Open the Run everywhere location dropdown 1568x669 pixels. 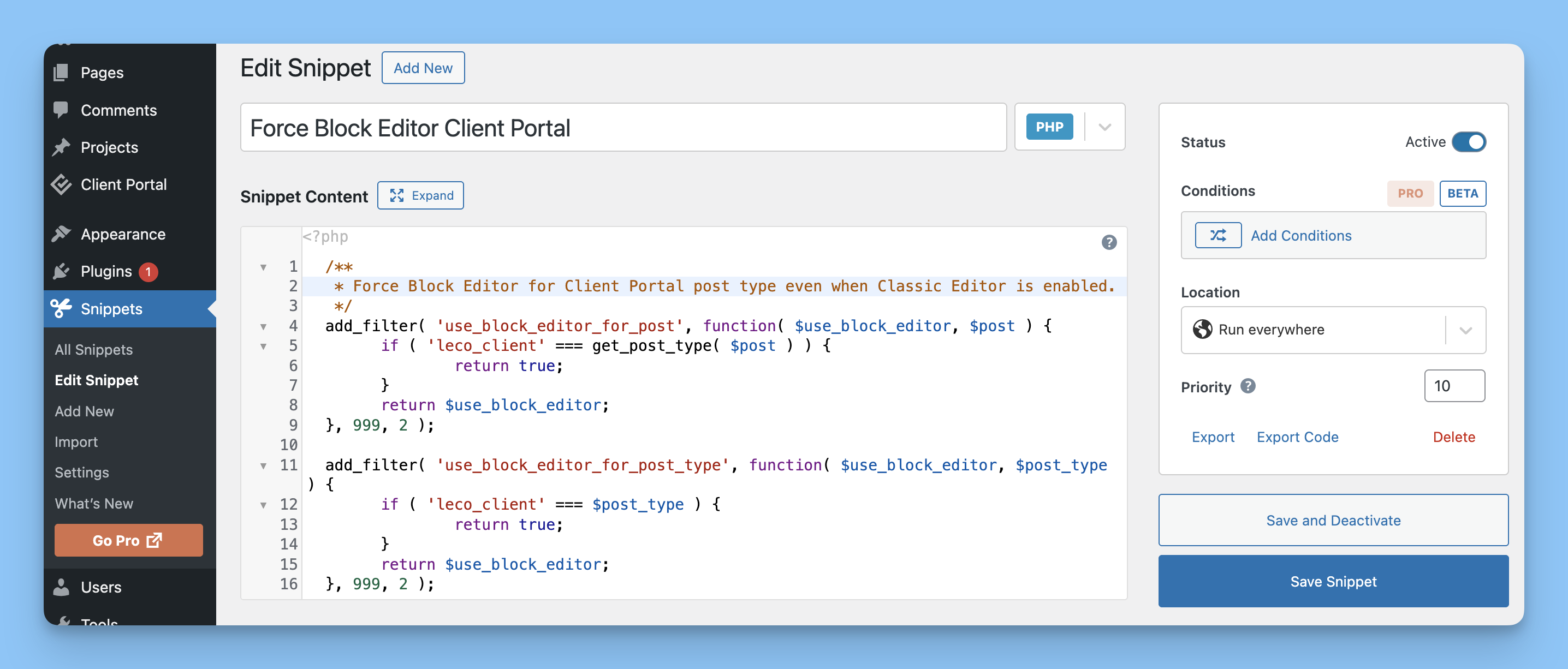1466,330
